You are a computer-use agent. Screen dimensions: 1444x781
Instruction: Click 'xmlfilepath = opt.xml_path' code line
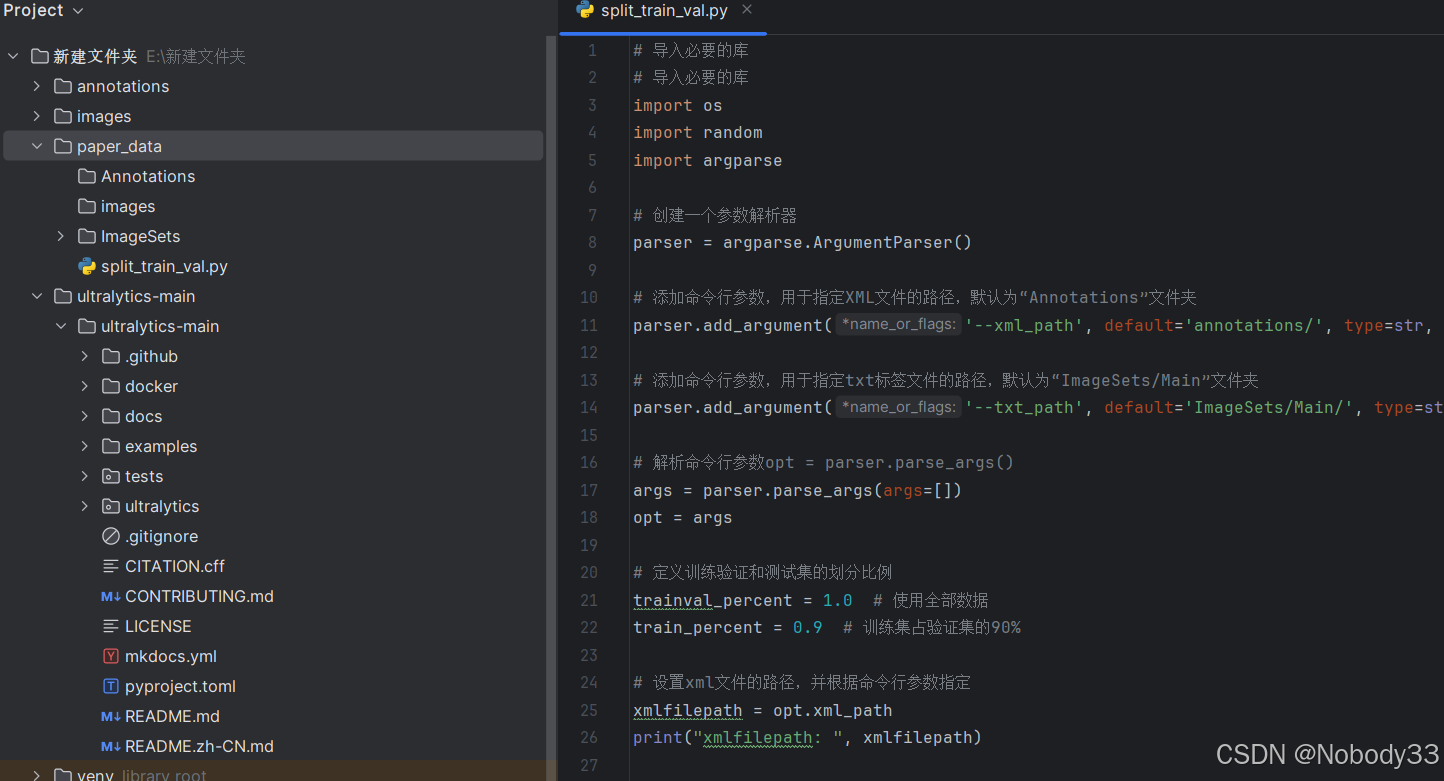click(763, 710)
